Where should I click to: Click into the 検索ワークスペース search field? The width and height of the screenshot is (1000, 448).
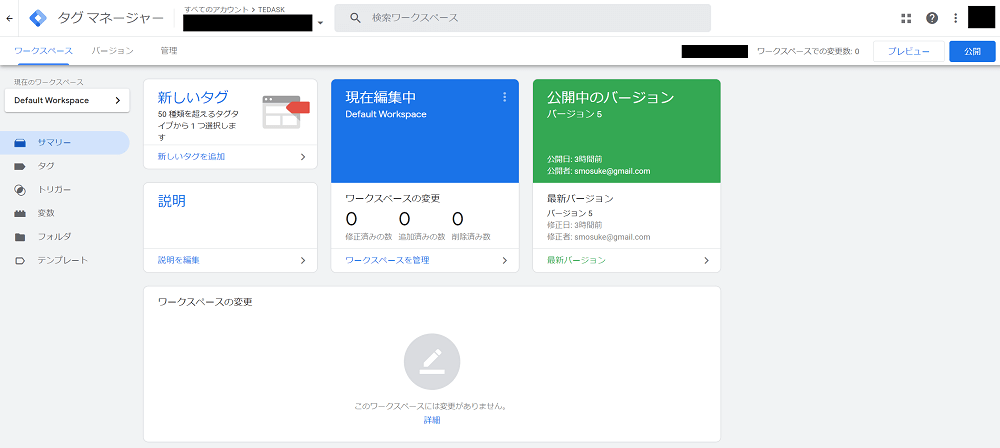tap(530, 18)
